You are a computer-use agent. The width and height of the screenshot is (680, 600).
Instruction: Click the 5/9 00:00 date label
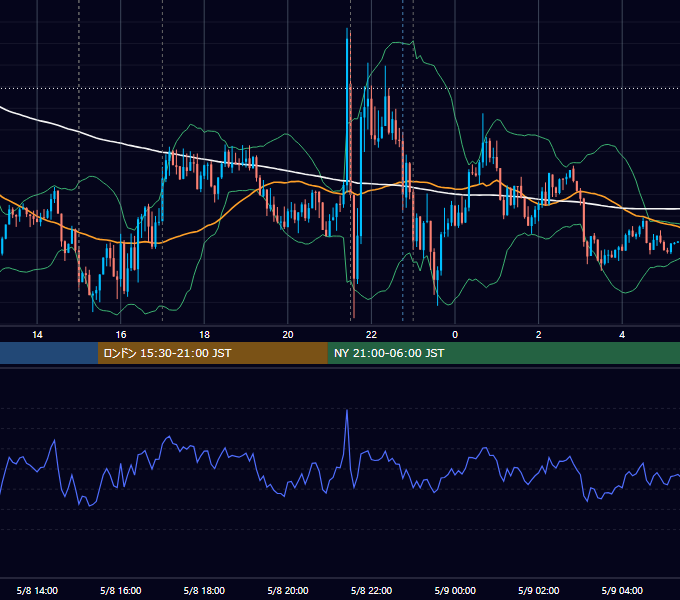455,590
